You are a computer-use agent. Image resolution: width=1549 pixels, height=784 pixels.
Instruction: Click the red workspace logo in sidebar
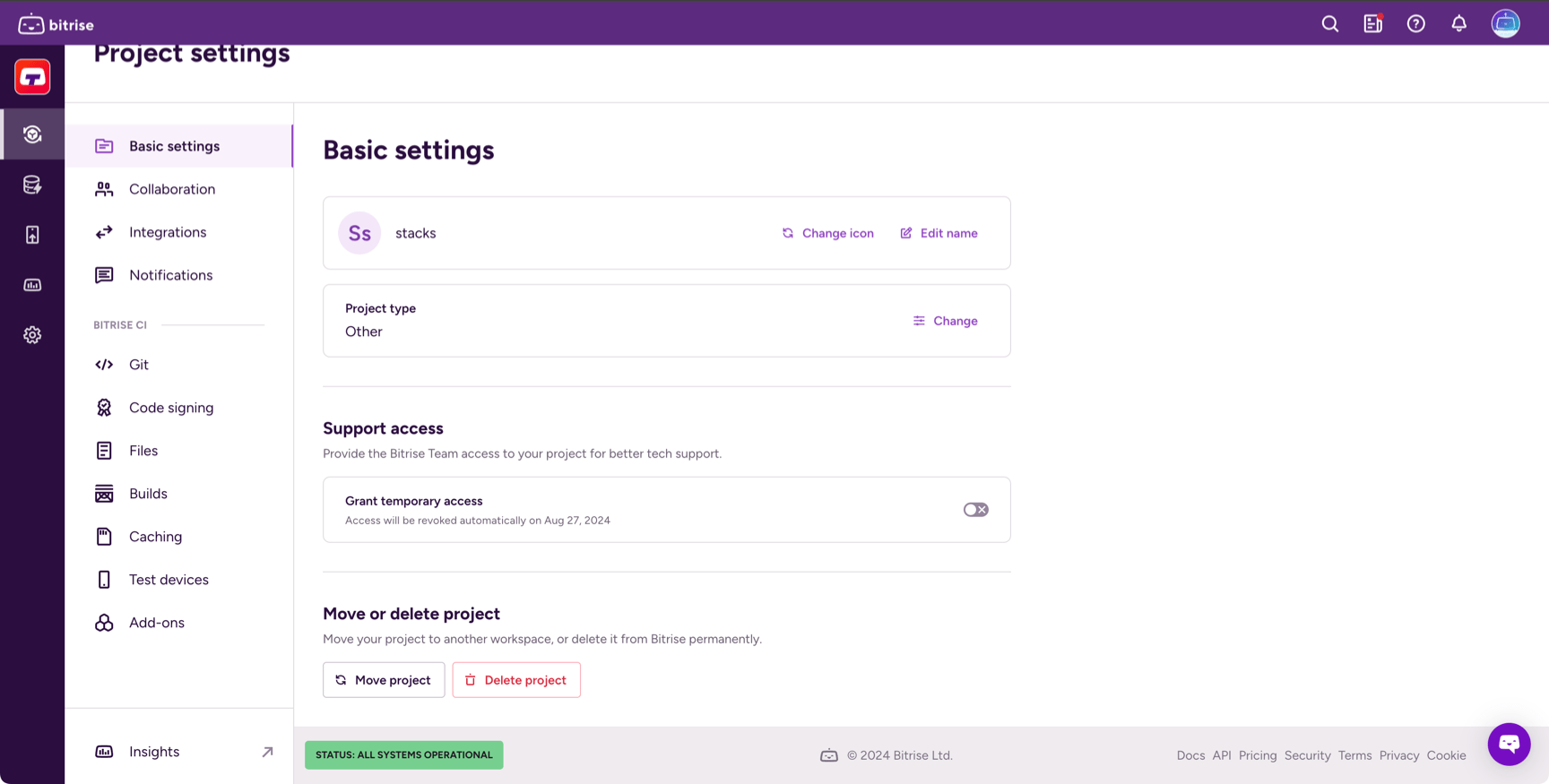(x=32, y=77)
